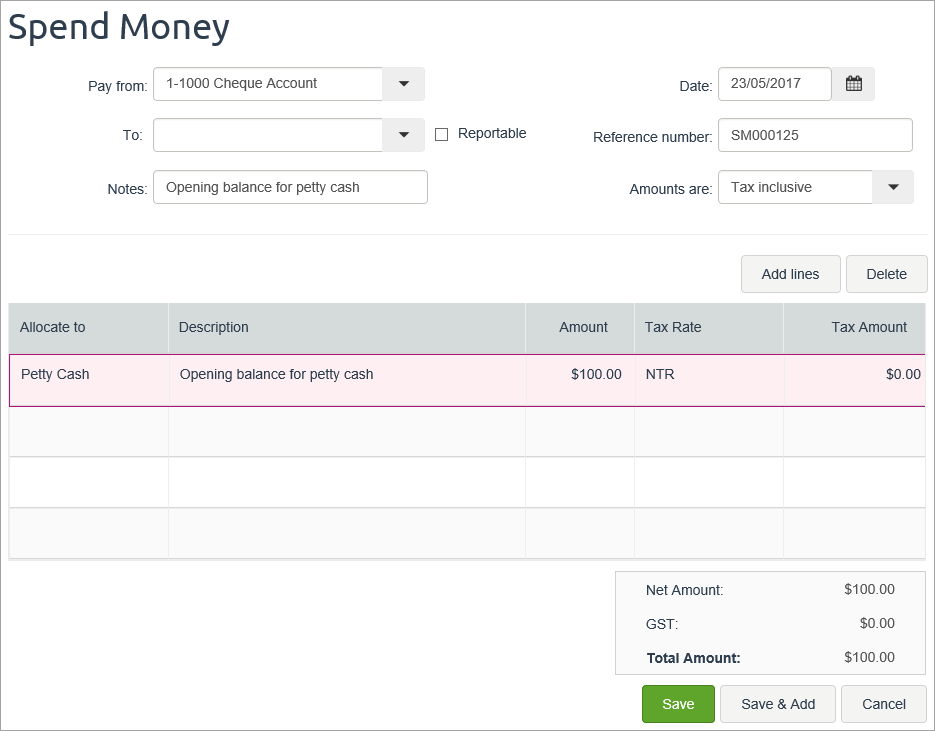The height and width of the screenshot is (731, 935).
Task: Tick the Reportable checkbox
Action: tap(441, 134)
